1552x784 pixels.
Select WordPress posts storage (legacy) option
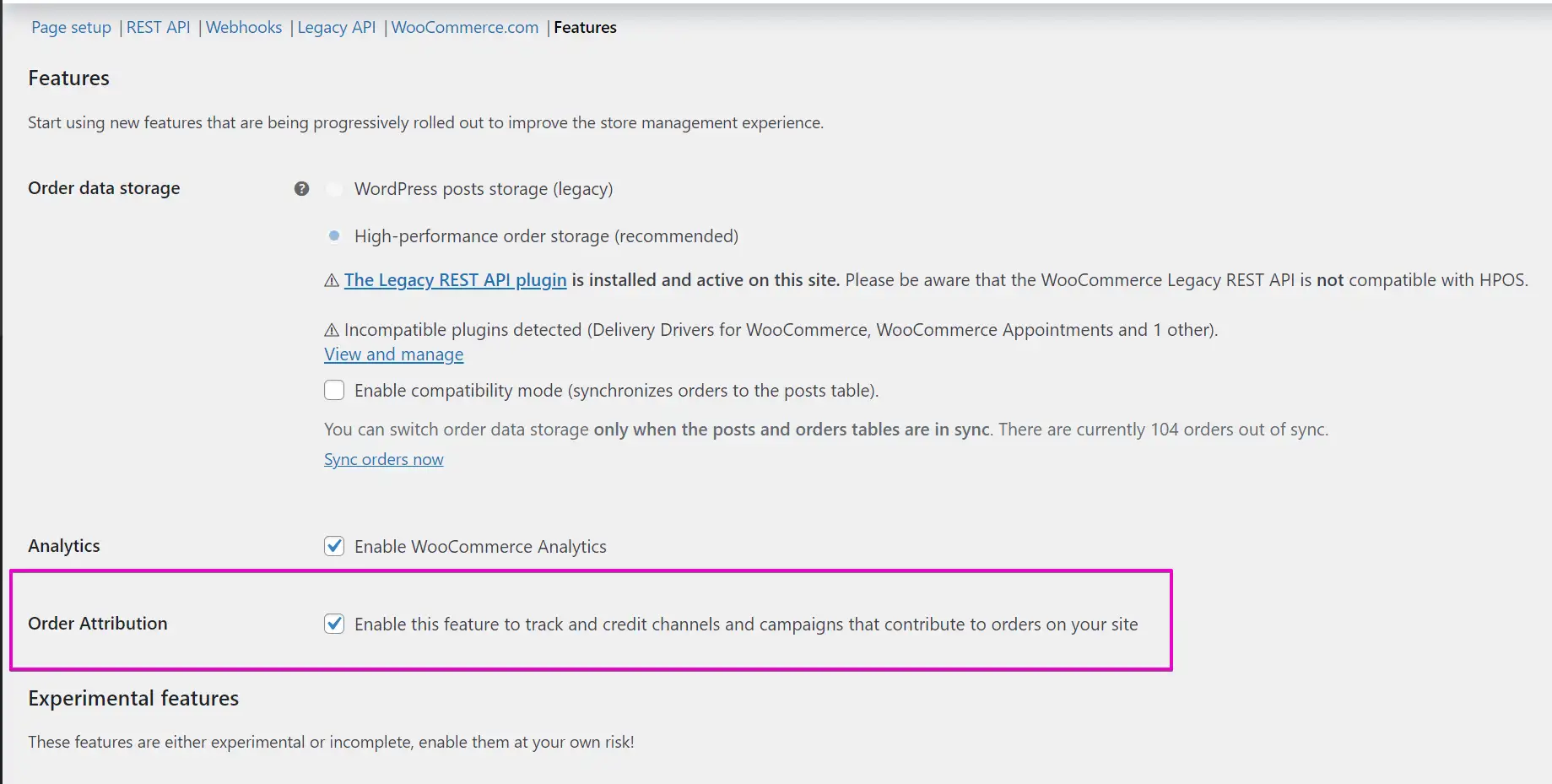[x=334, y=189]
